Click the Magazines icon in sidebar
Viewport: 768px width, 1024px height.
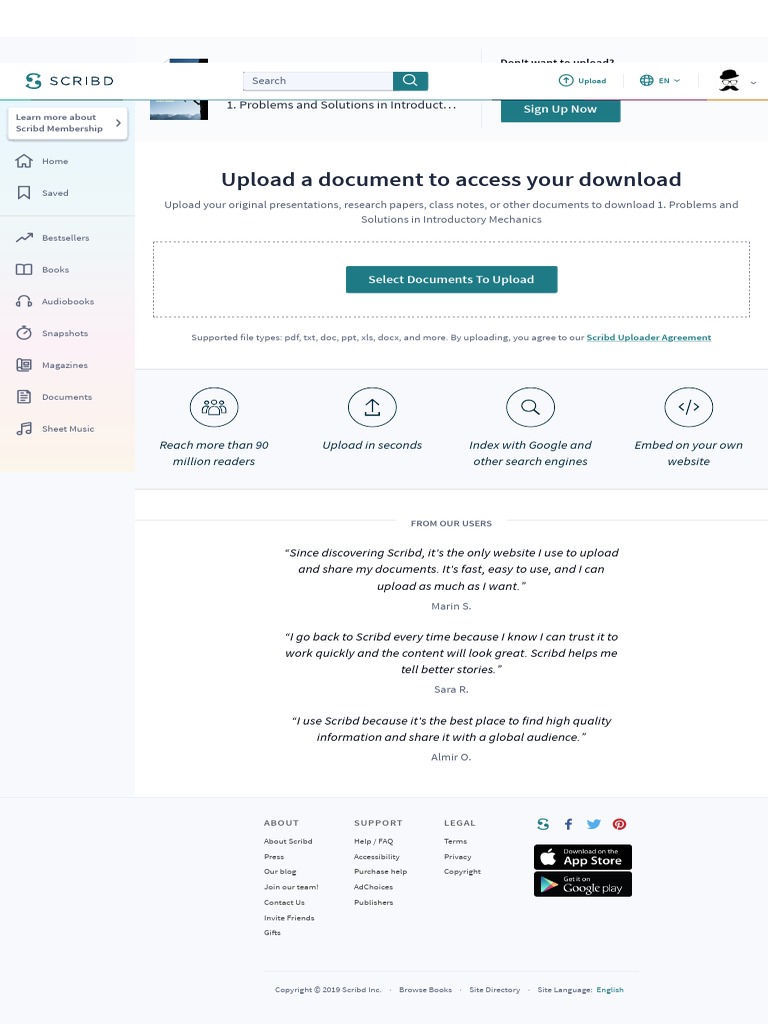24,365
